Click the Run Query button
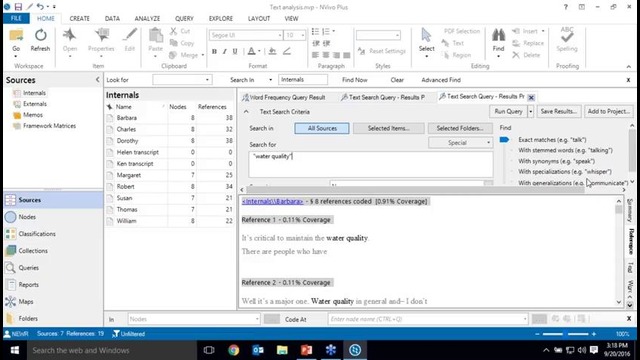Screen dimensions: 640x360 click(508, 111)
